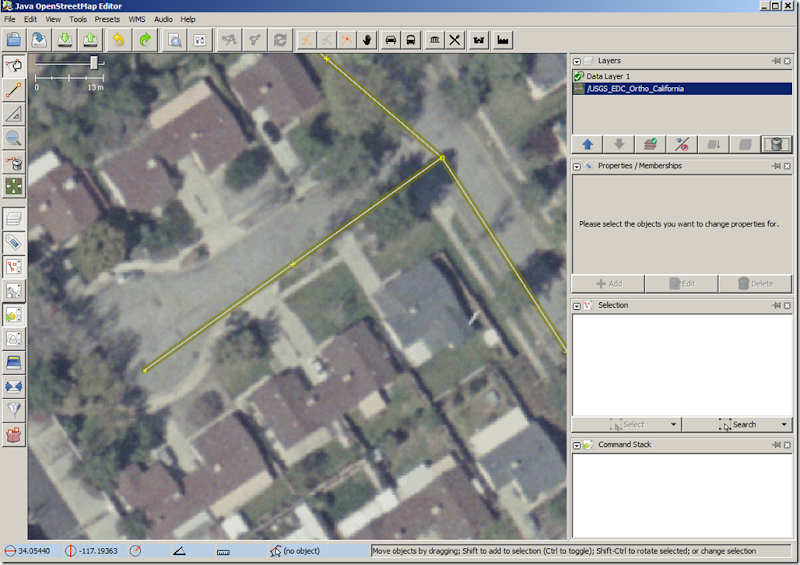Open the Presets menu
The height and width of the screenshot is (565, 800).
click(107, 19)
